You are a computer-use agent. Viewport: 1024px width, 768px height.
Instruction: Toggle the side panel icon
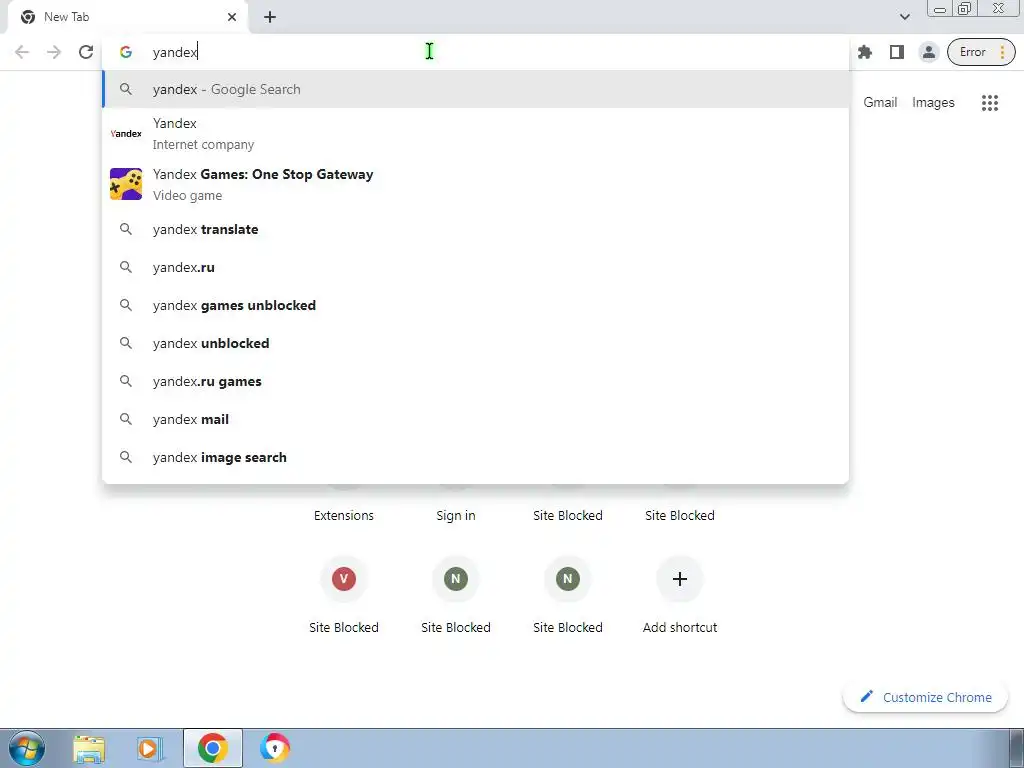point(897,52)
